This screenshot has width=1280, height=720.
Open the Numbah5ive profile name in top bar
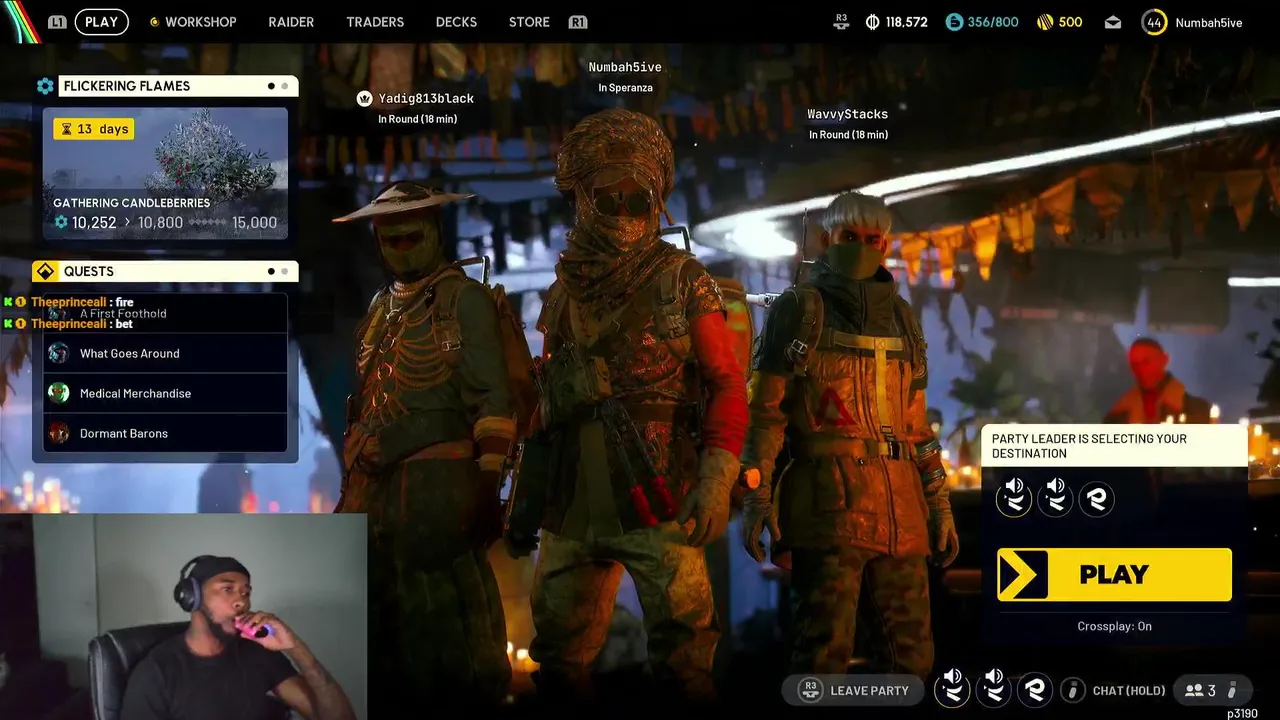1209,22
